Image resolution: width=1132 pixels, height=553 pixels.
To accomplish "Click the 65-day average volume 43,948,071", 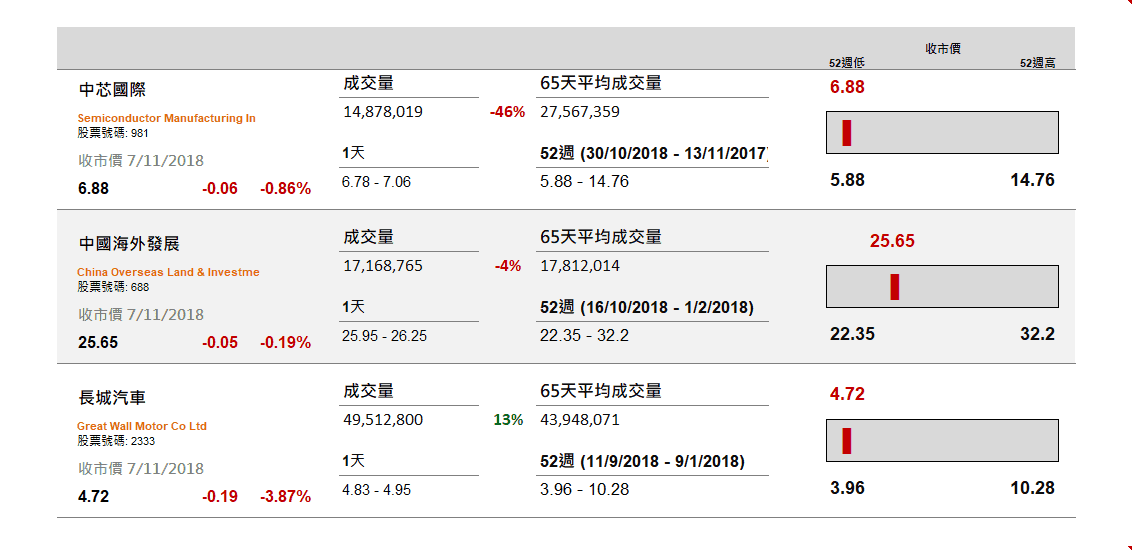I will tap(580, 420).
